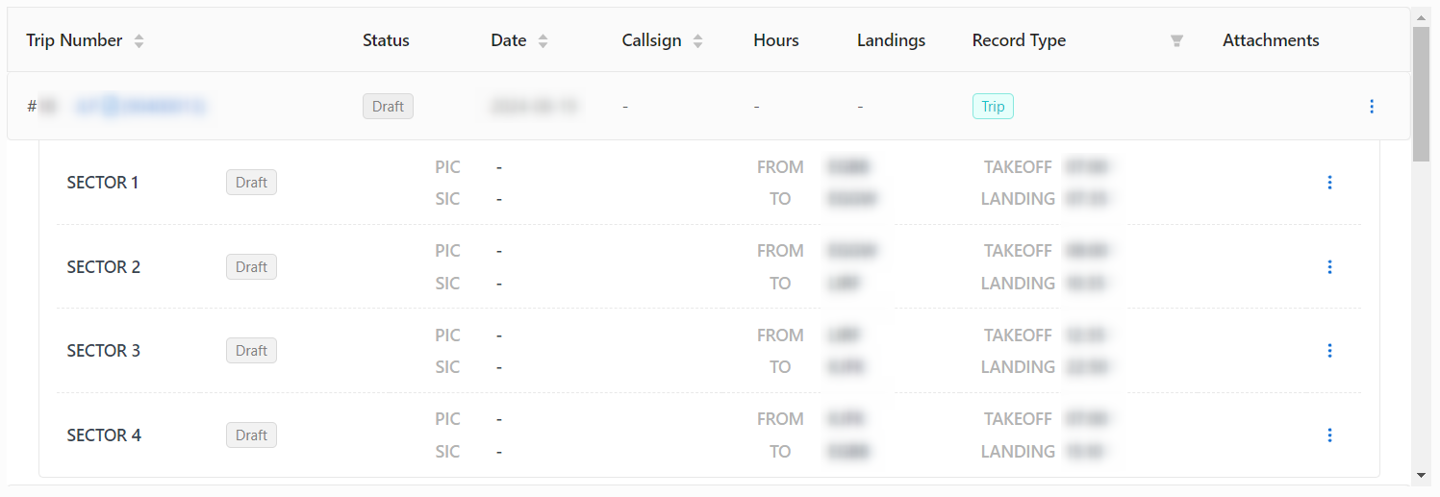The image size is (1440, 497).
Task: Sort by Callsign column arrows
Action: [x=698, y=41]
